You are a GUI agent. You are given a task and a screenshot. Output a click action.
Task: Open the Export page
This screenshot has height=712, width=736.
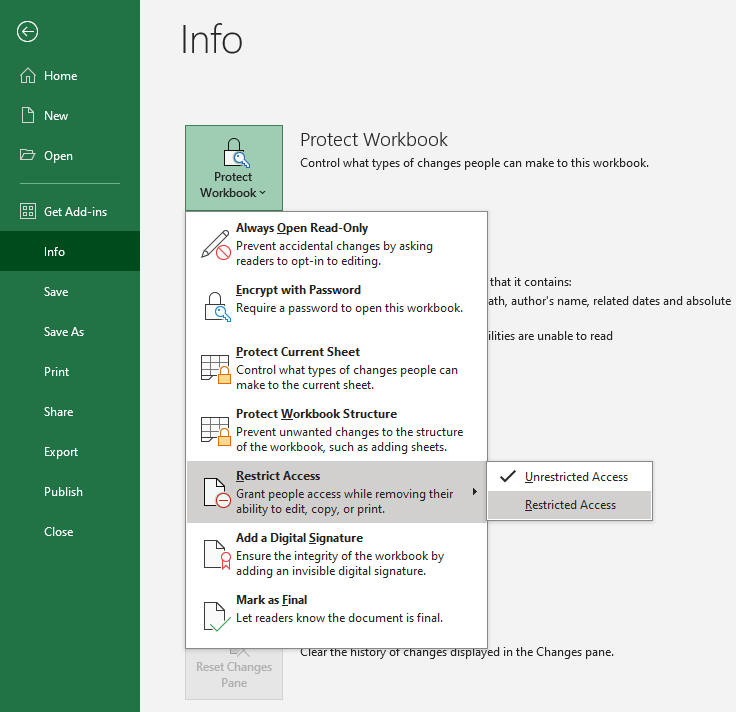[61, 452]
